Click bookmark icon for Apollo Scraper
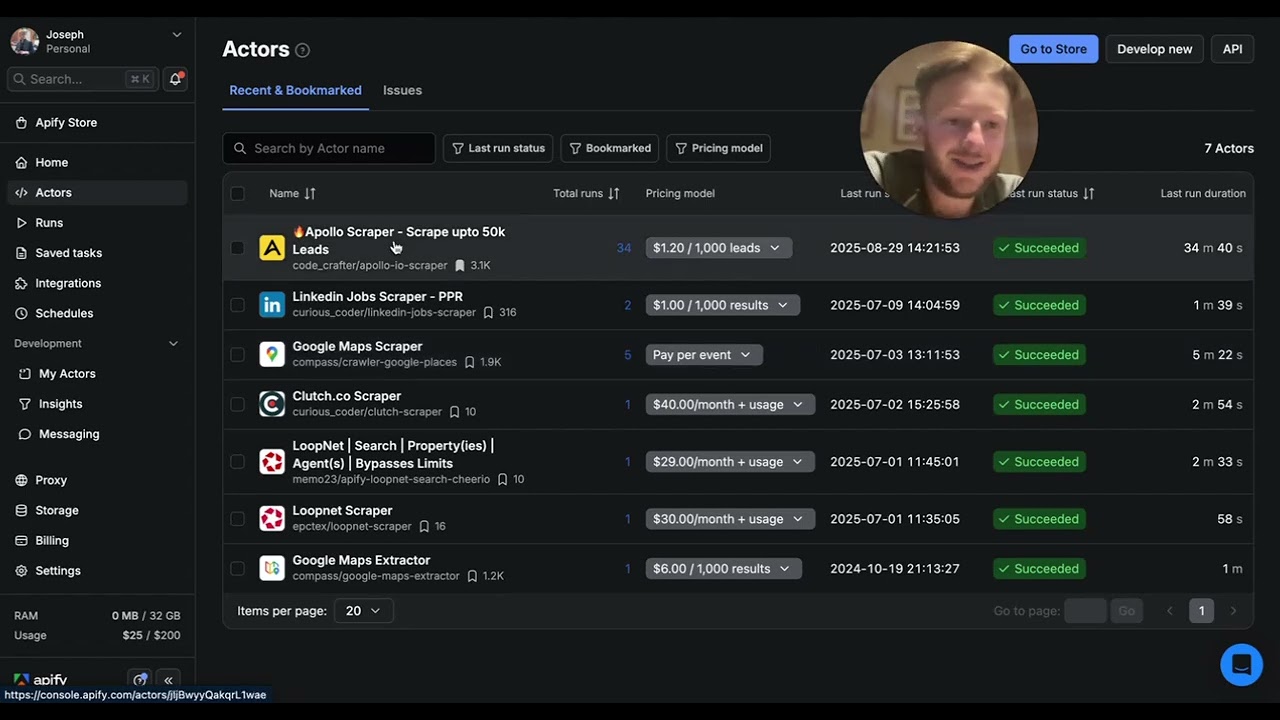 (x=460, y=266)
